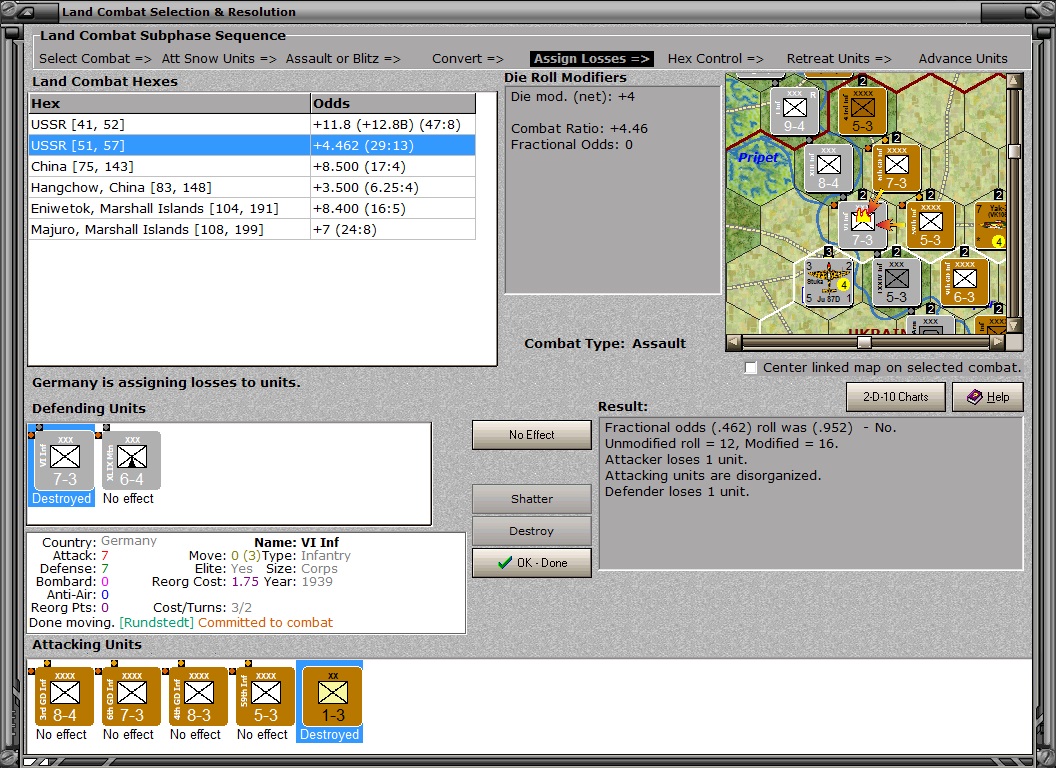Click the map's horizontal scrollbar thumb

click(864, 342)
